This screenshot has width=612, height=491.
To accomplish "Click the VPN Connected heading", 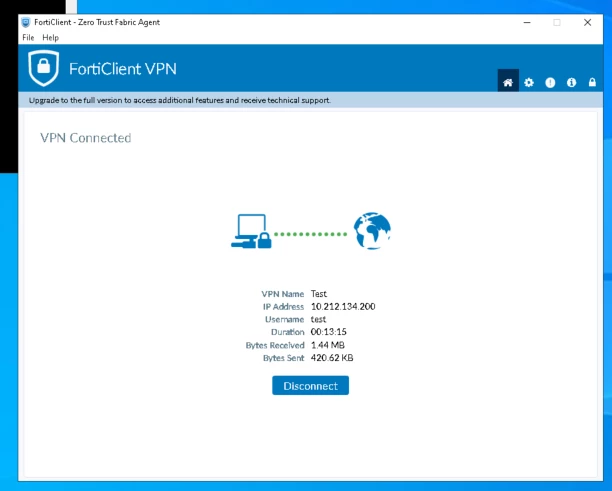I will point(85,138).
